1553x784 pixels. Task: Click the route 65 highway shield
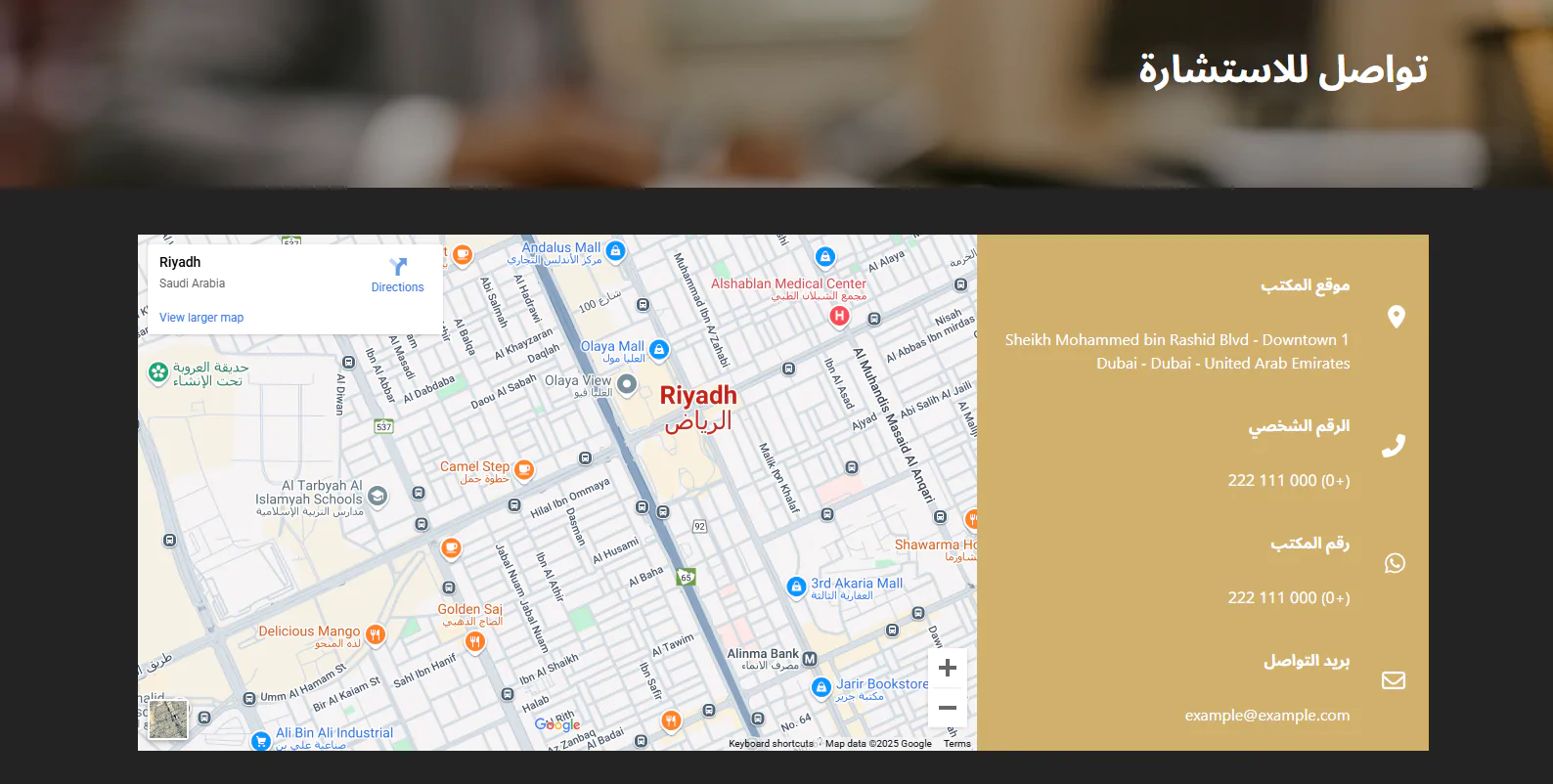click(x=687, y=577)
